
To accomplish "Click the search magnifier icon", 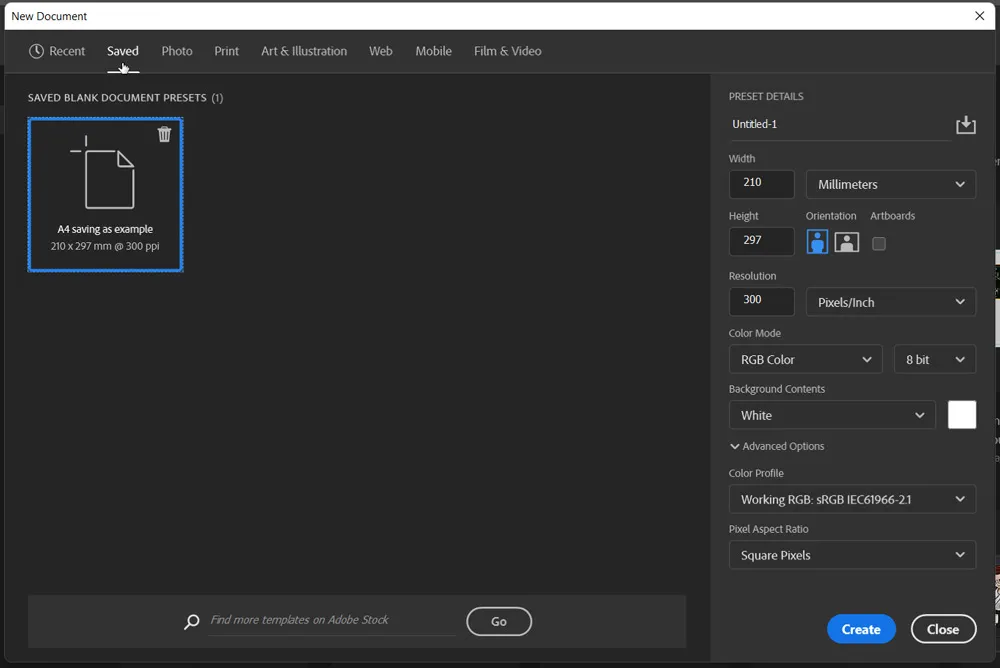I will (191, 621).
